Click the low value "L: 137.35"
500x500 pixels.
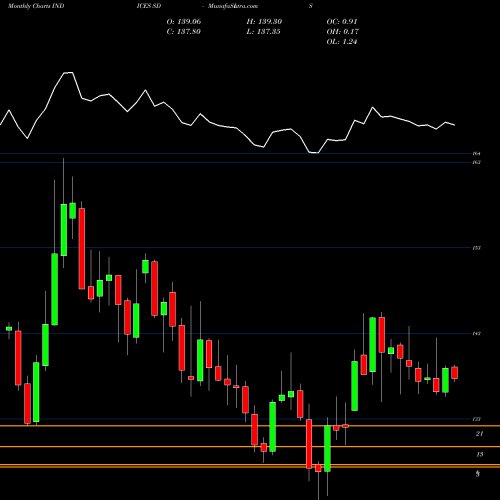click(x=263, y=32)
